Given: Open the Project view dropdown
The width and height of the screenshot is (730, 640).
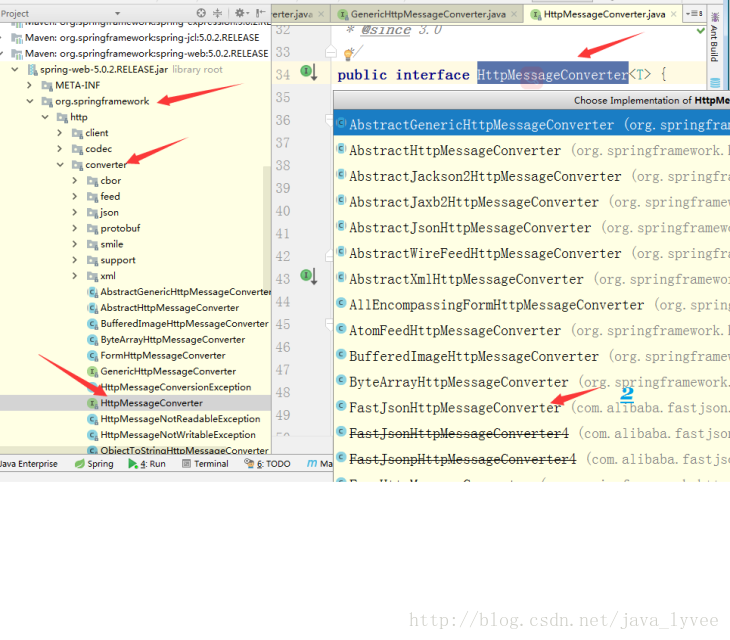Looking at the screenshot, I should click(x=118, y=13).
